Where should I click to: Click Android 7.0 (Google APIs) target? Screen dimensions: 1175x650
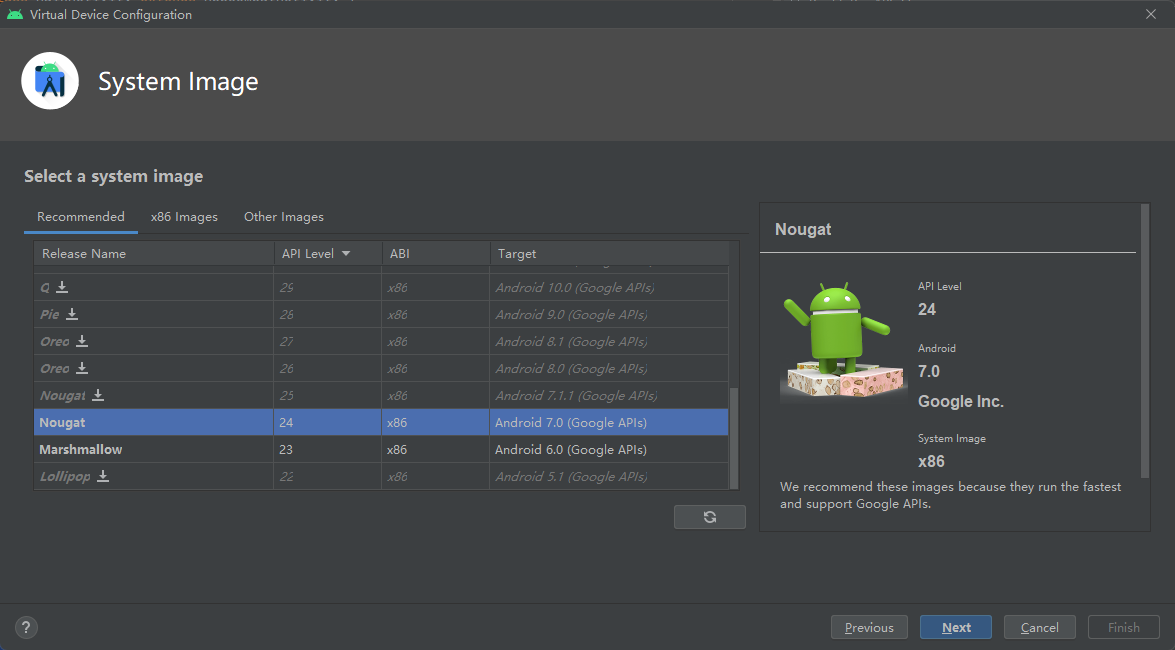click(x=570, y=422)
